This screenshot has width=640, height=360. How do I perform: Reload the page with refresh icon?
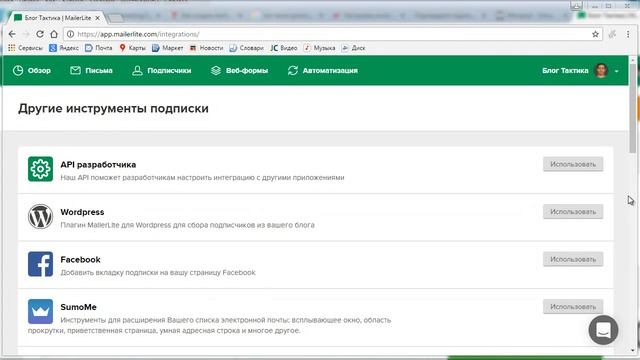40,34
